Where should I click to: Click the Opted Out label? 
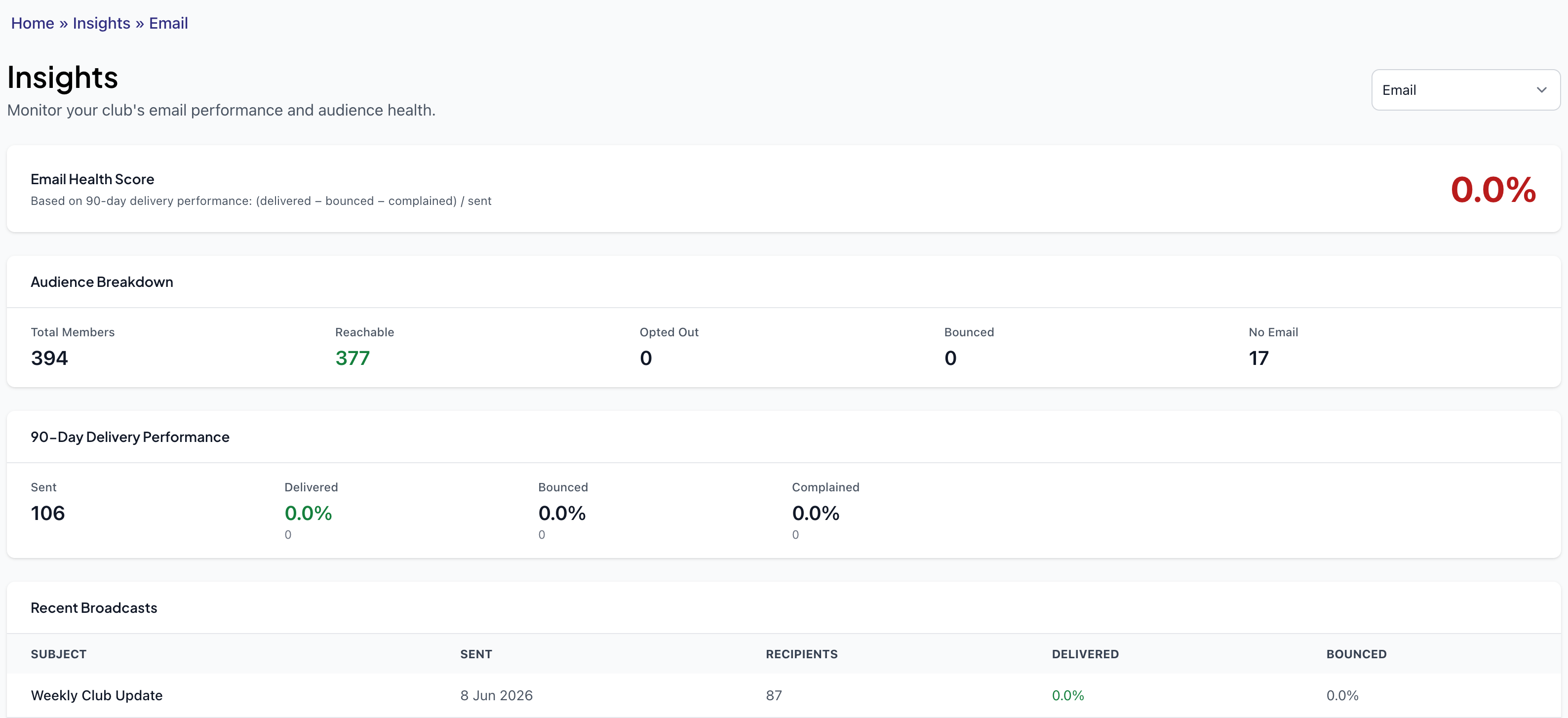click(x=669, y=332)
